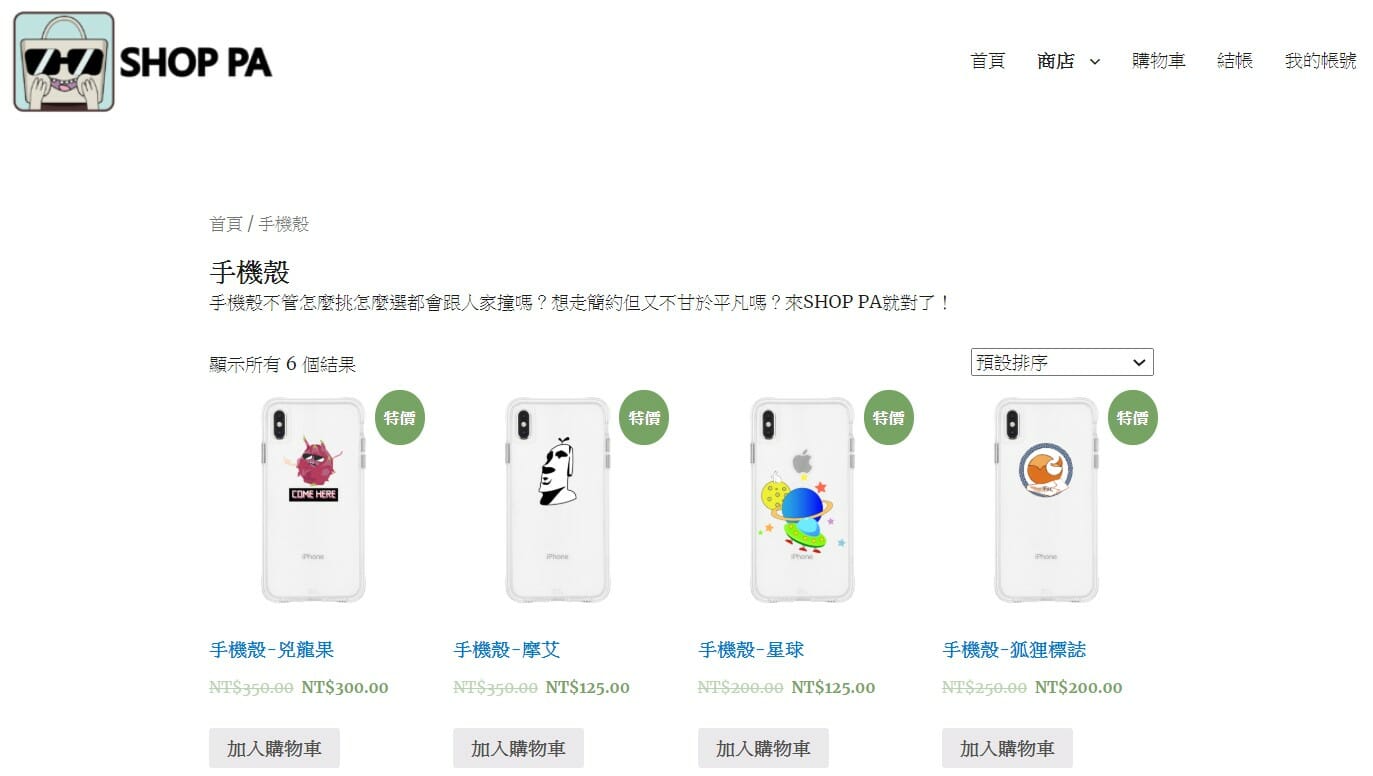Go to 首頁 in top navigation
Image resolution: width=1373 pixels, height=776 pixels.
[x=988, y=61]
